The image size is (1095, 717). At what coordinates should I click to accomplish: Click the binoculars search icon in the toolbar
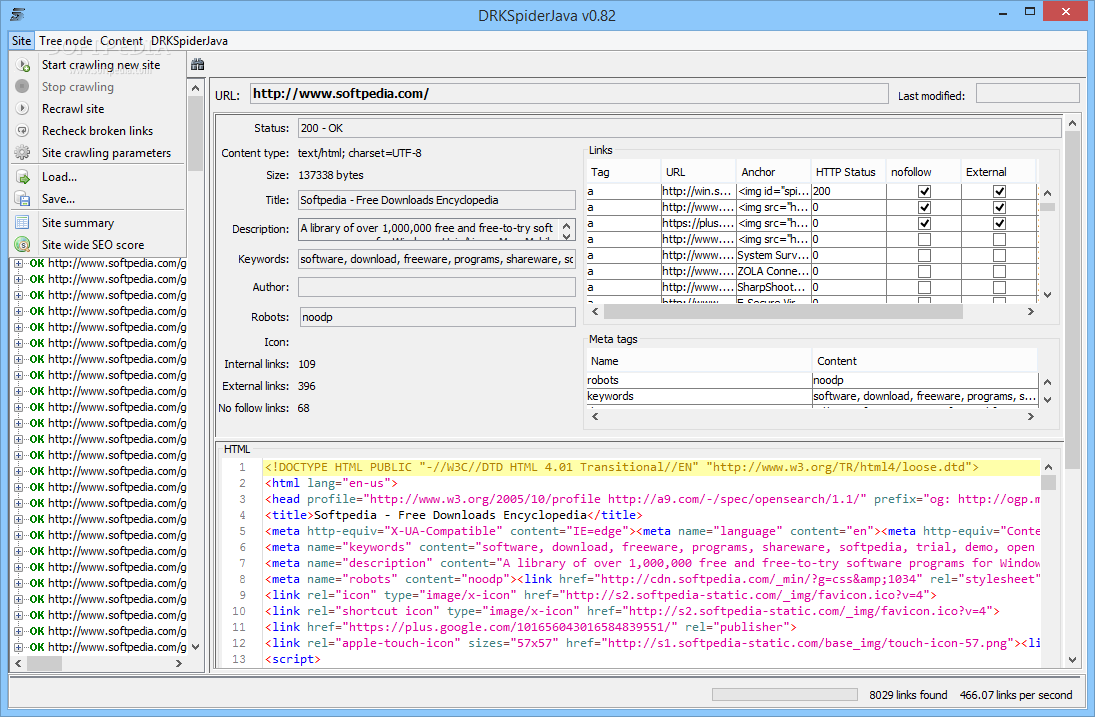198,65
